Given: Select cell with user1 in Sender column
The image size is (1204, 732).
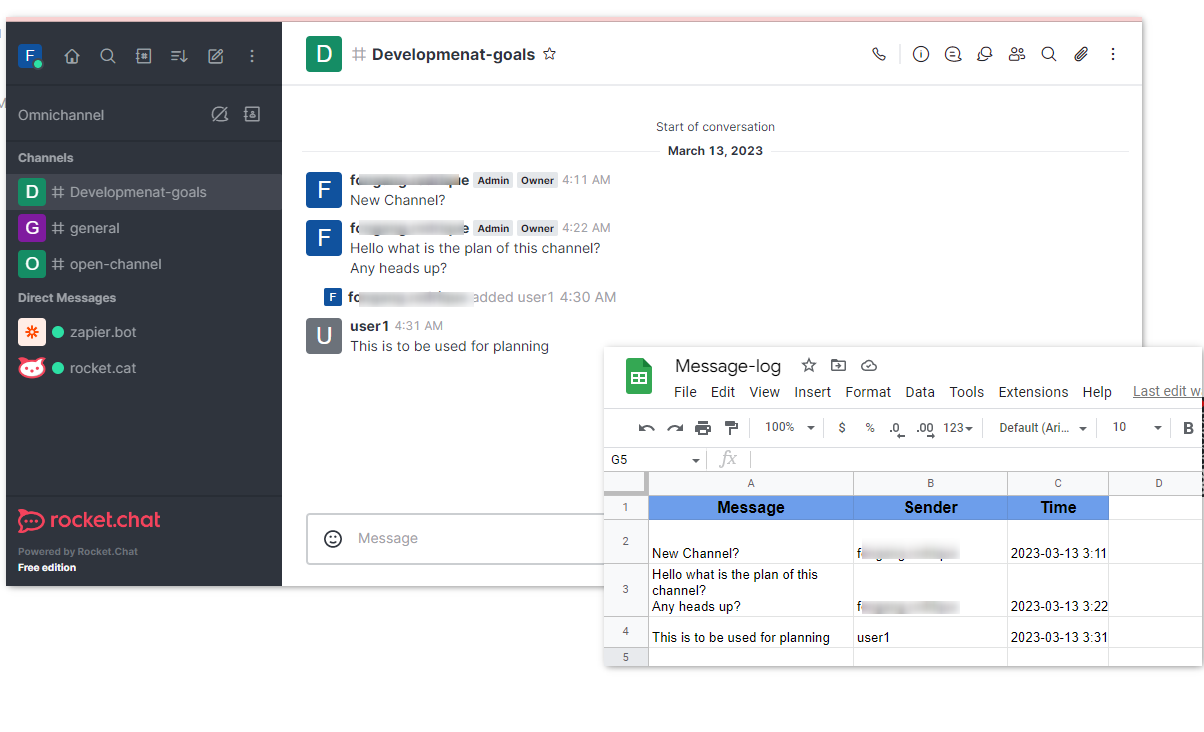Looking at the screenshot, I should coord(930,632).
